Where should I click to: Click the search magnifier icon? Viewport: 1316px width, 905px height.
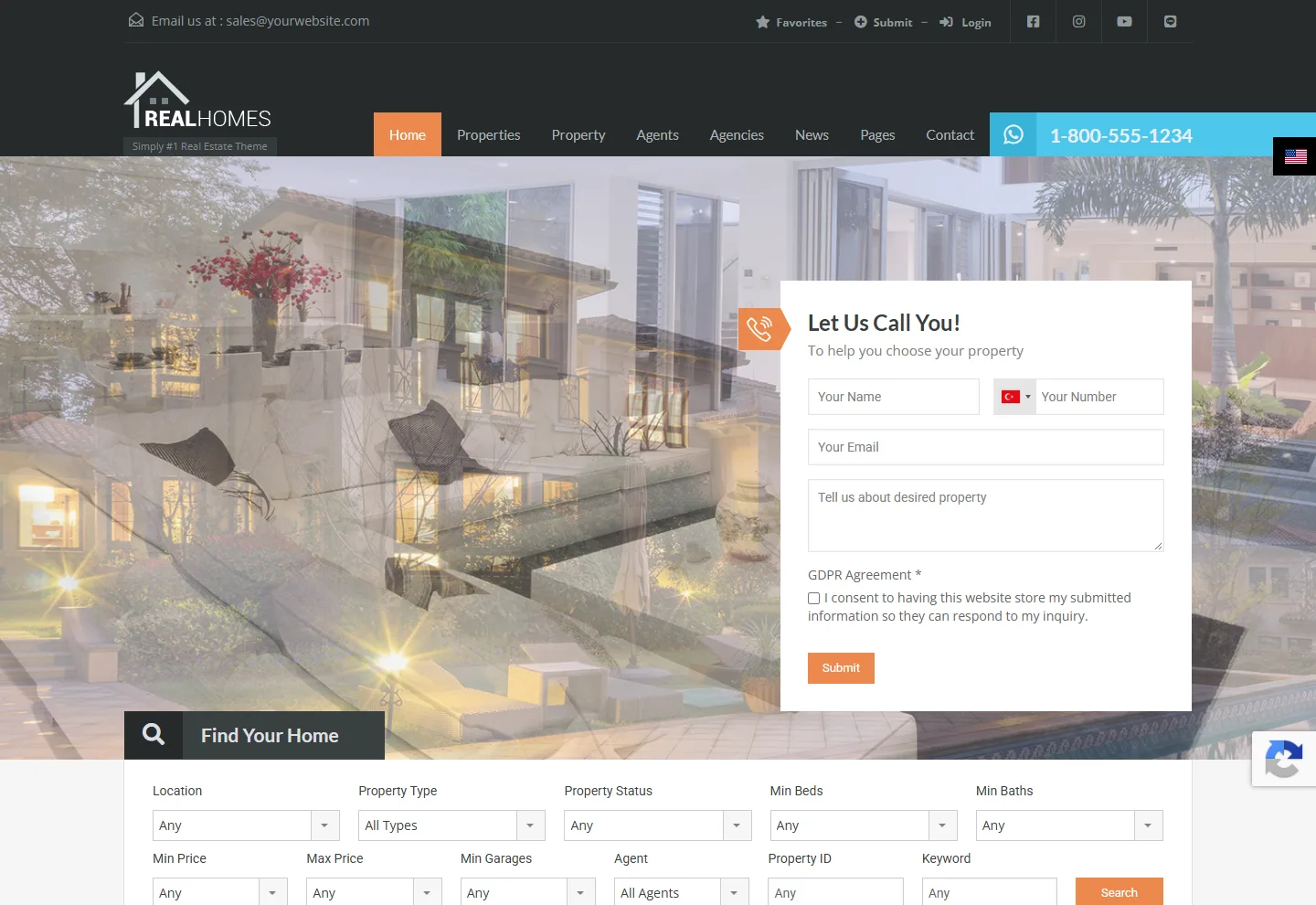tap(154, 734)
